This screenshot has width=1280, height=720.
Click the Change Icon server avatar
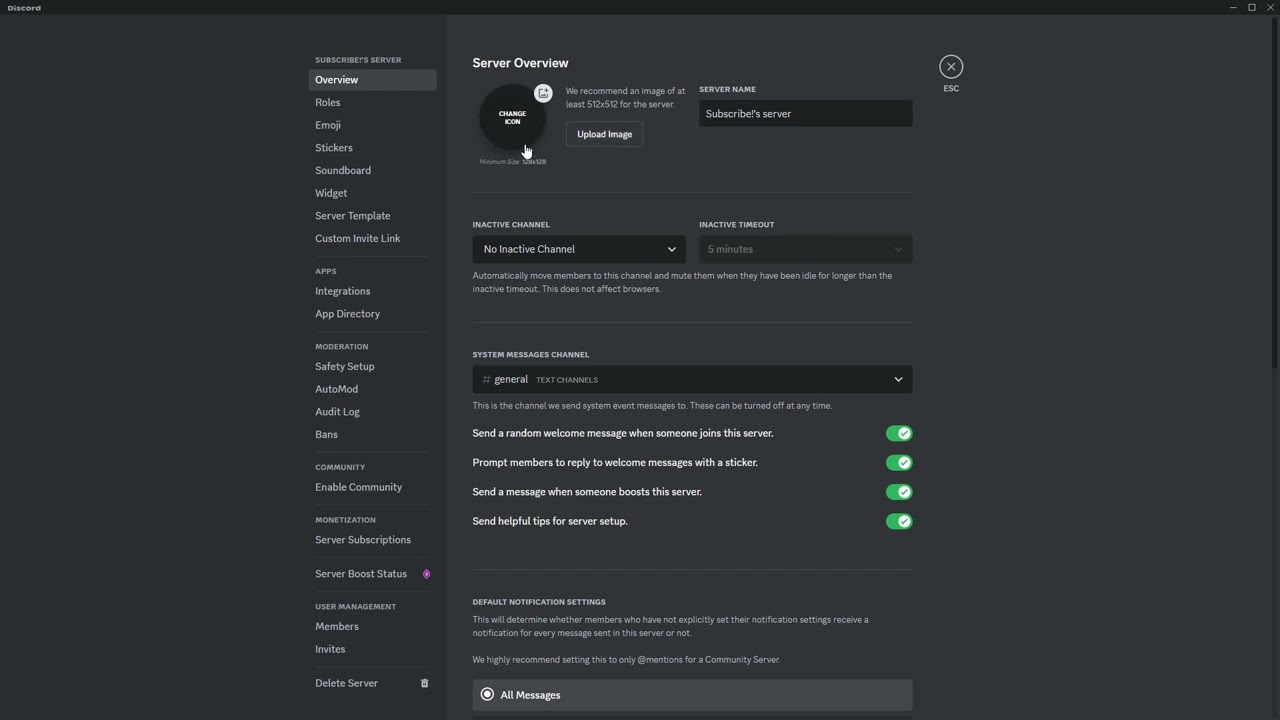[512, 118]
